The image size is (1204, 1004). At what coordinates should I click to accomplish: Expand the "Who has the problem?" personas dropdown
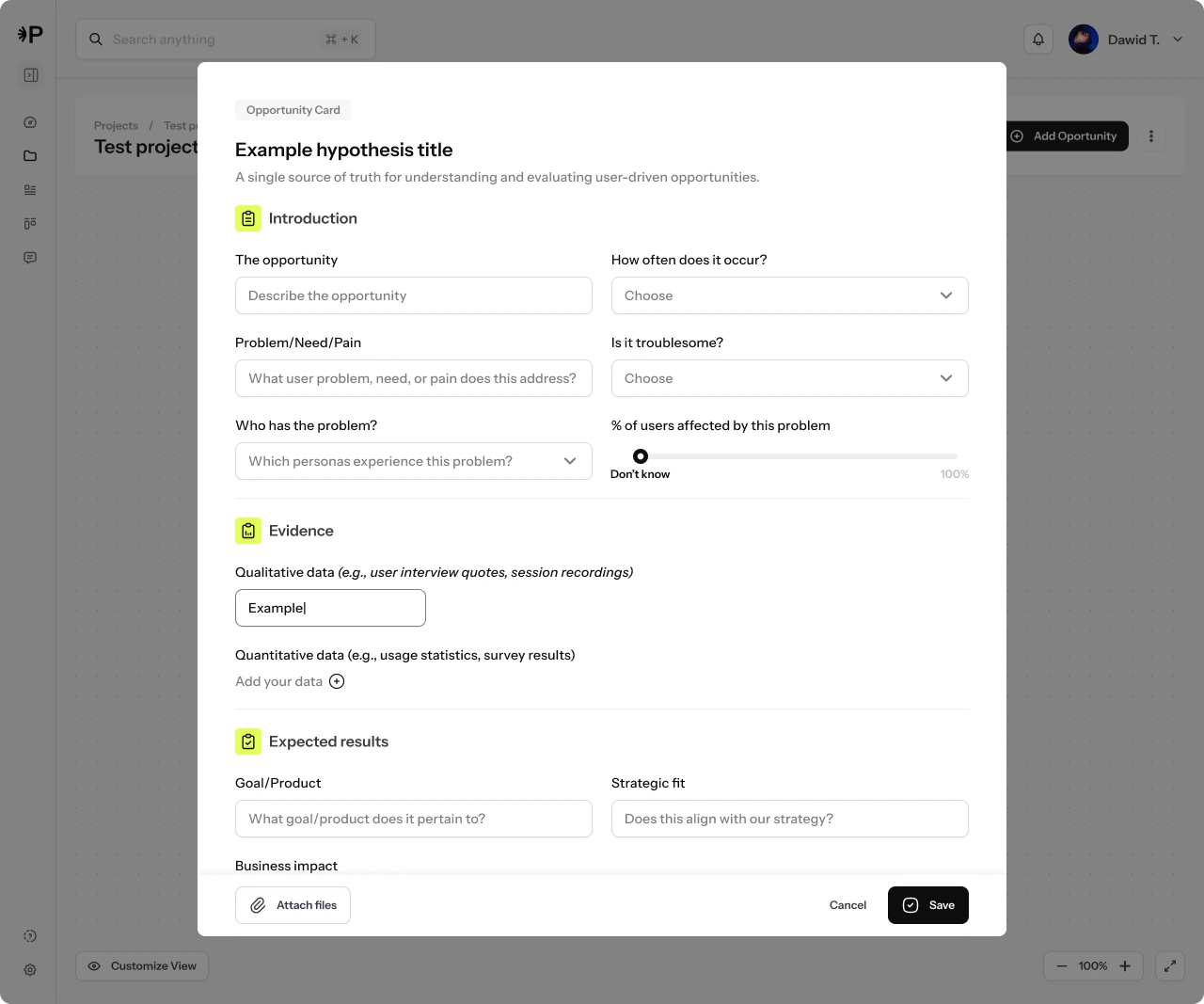413,461
